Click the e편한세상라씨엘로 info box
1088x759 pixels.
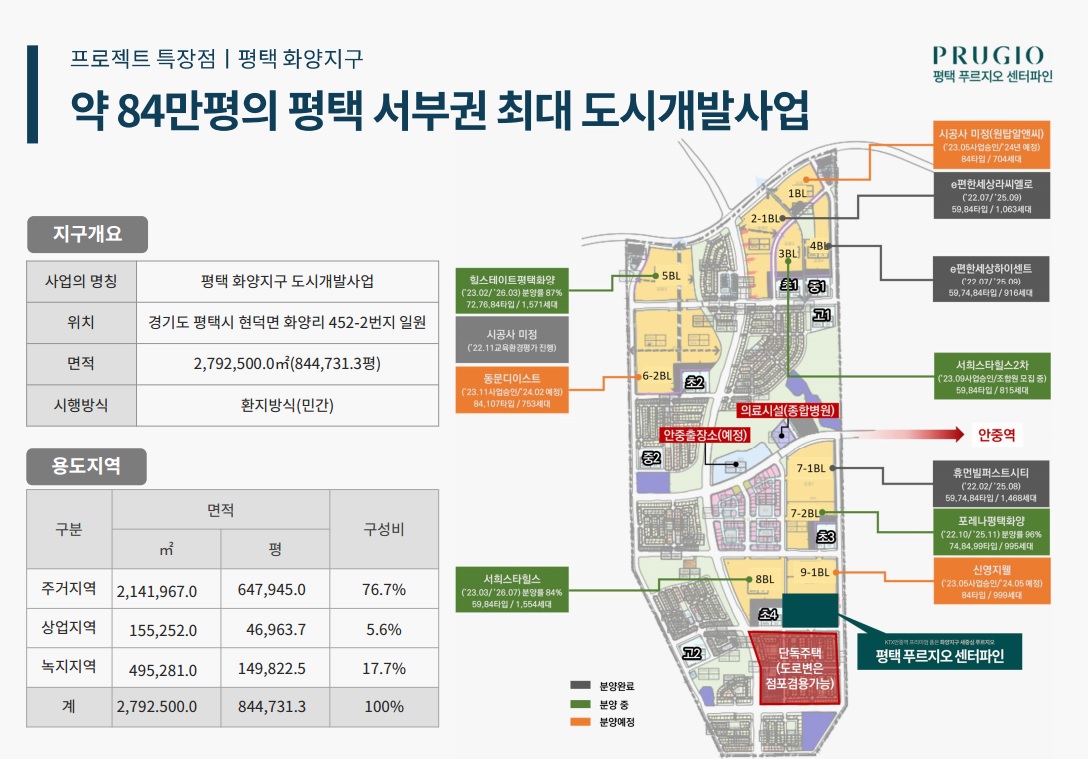pyautogui.click(x=992, y=196)
